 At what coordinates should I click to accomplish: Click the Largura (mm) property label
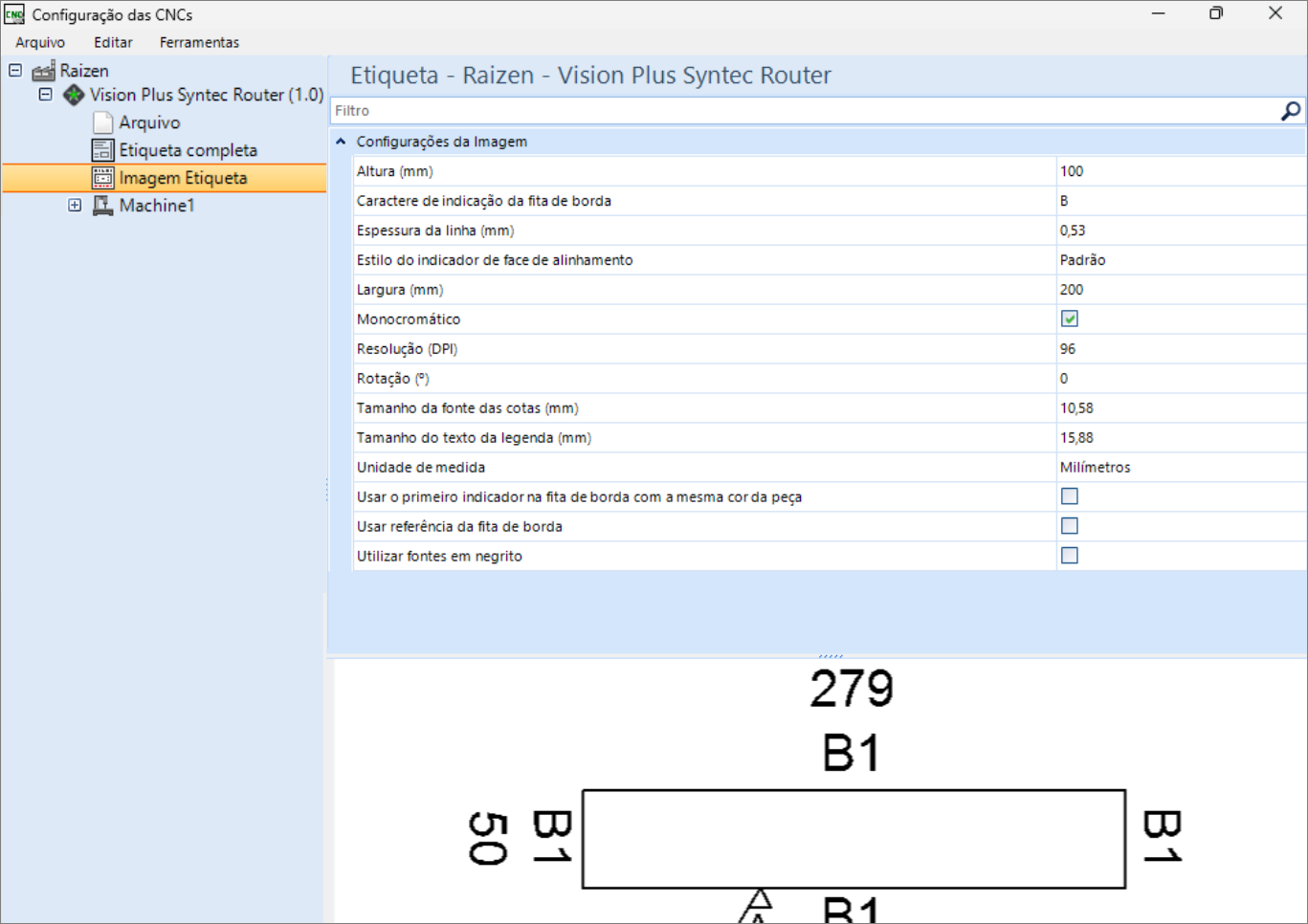[x=400, y=290]
